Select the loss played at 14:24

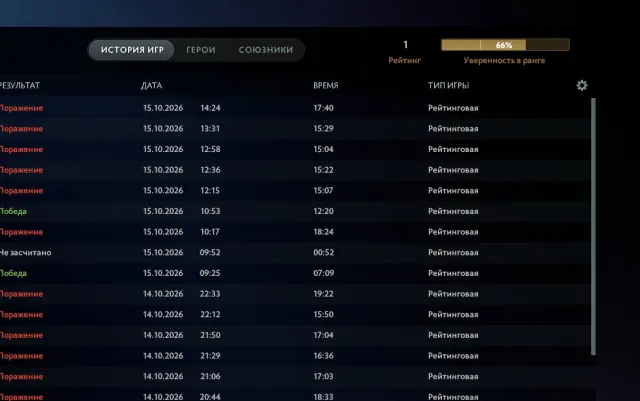coord(295,108)
